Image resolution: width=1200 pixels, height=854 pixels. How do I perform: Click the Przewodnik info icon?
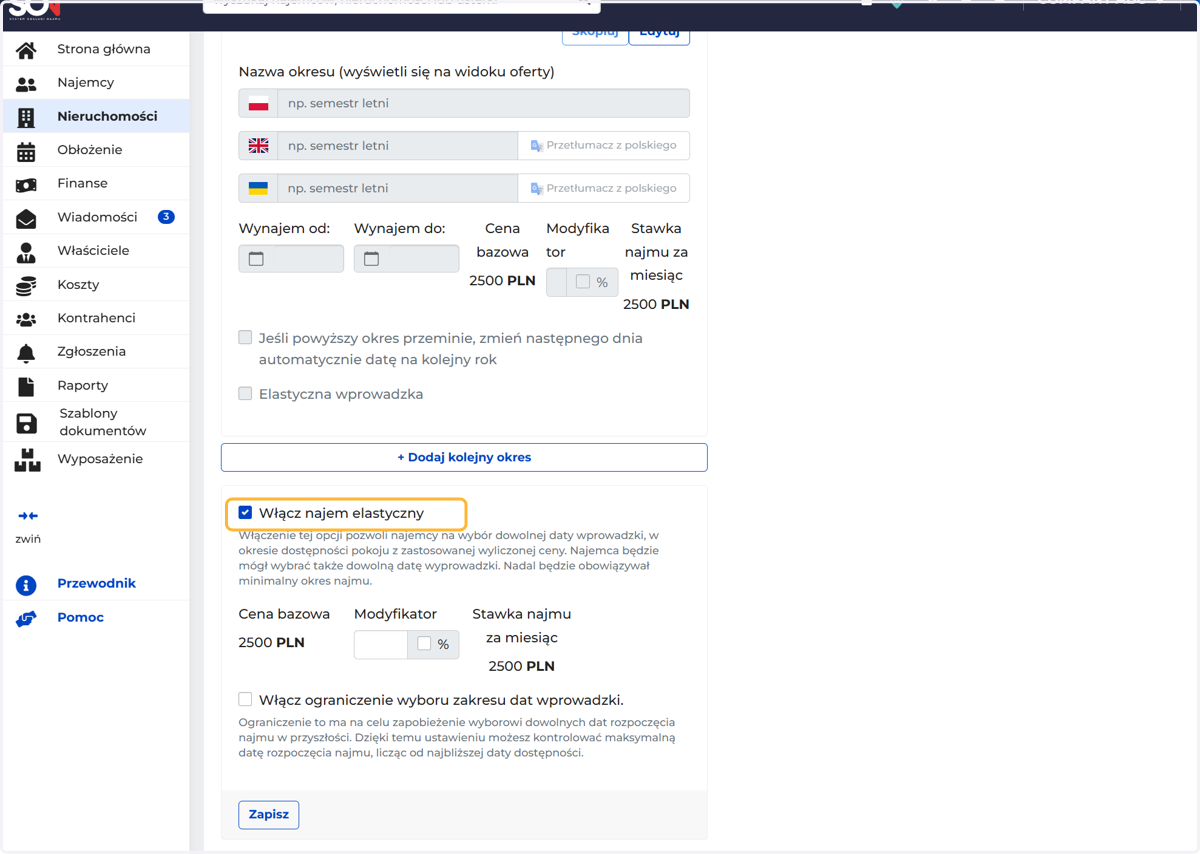26,585
